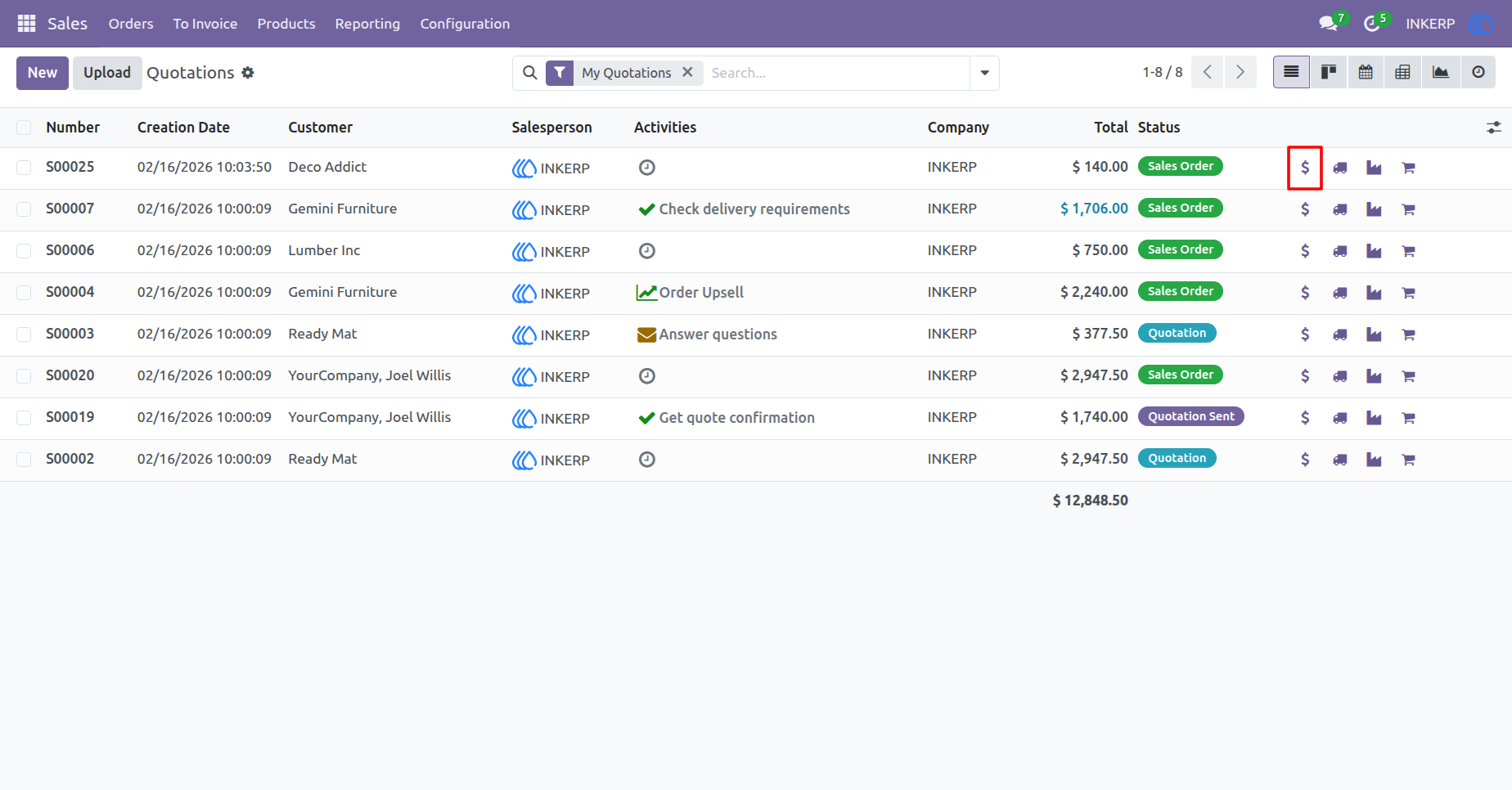
Task: Click the Upload button
Action: (x=107, y=73)
